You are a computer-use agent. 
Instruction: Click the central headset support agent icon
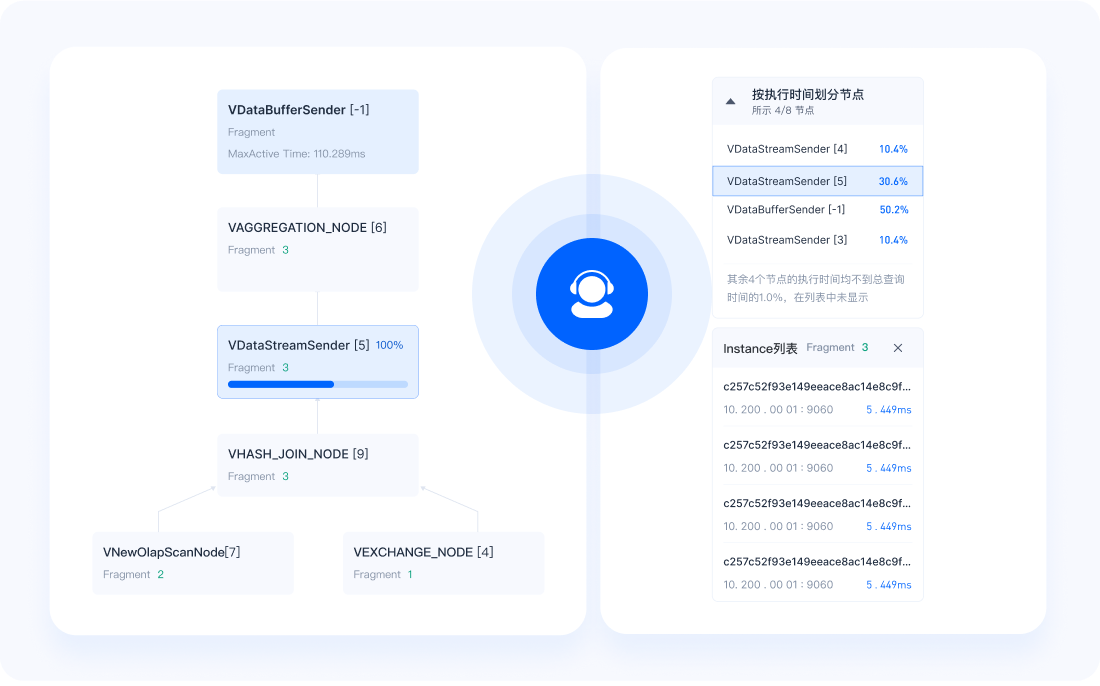tap(591, 295)
